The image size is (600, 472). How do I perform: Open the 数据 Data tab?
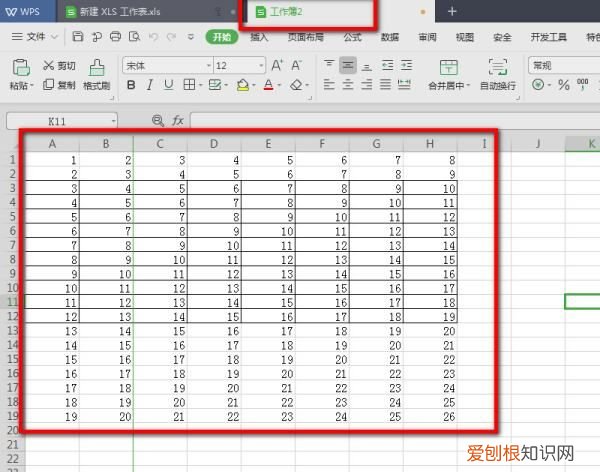[390, 37]
